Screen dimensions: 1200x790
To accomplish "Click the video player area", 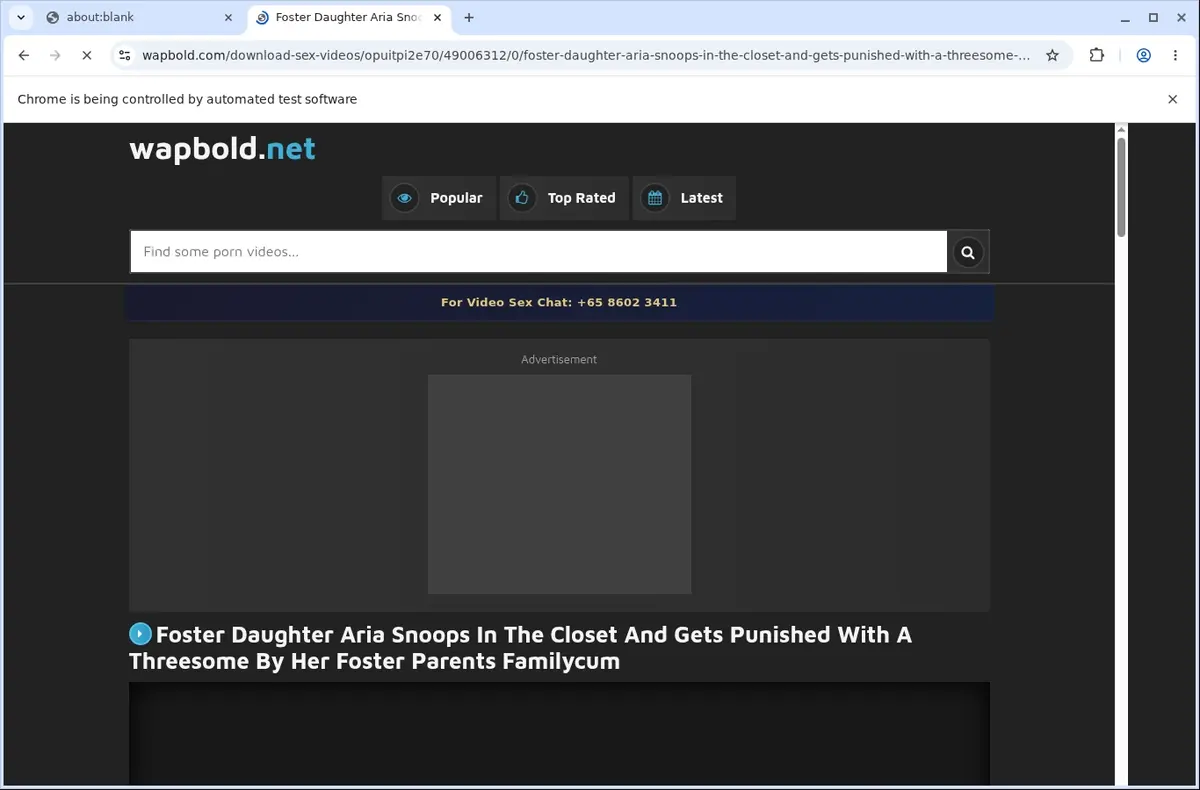I will [x=559, y=734].
